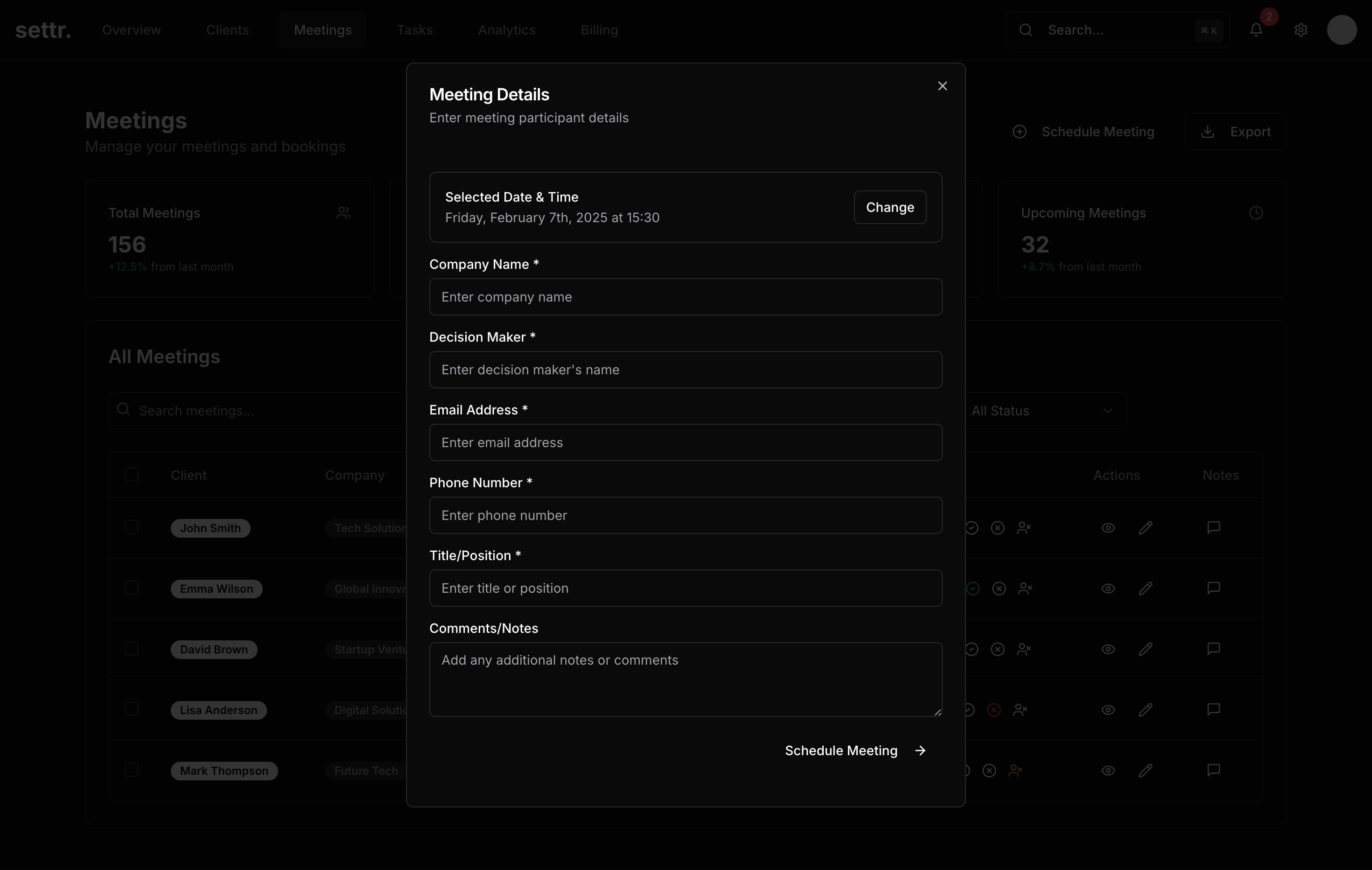Edit David Brown meeting with pencil icon
This screenshot has width=1372, height=870.
pos(1146,650)
